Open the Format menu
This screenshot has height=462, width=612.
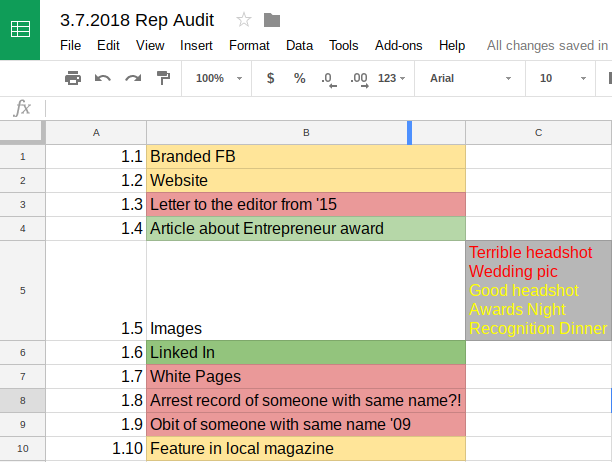coord(249,46)
